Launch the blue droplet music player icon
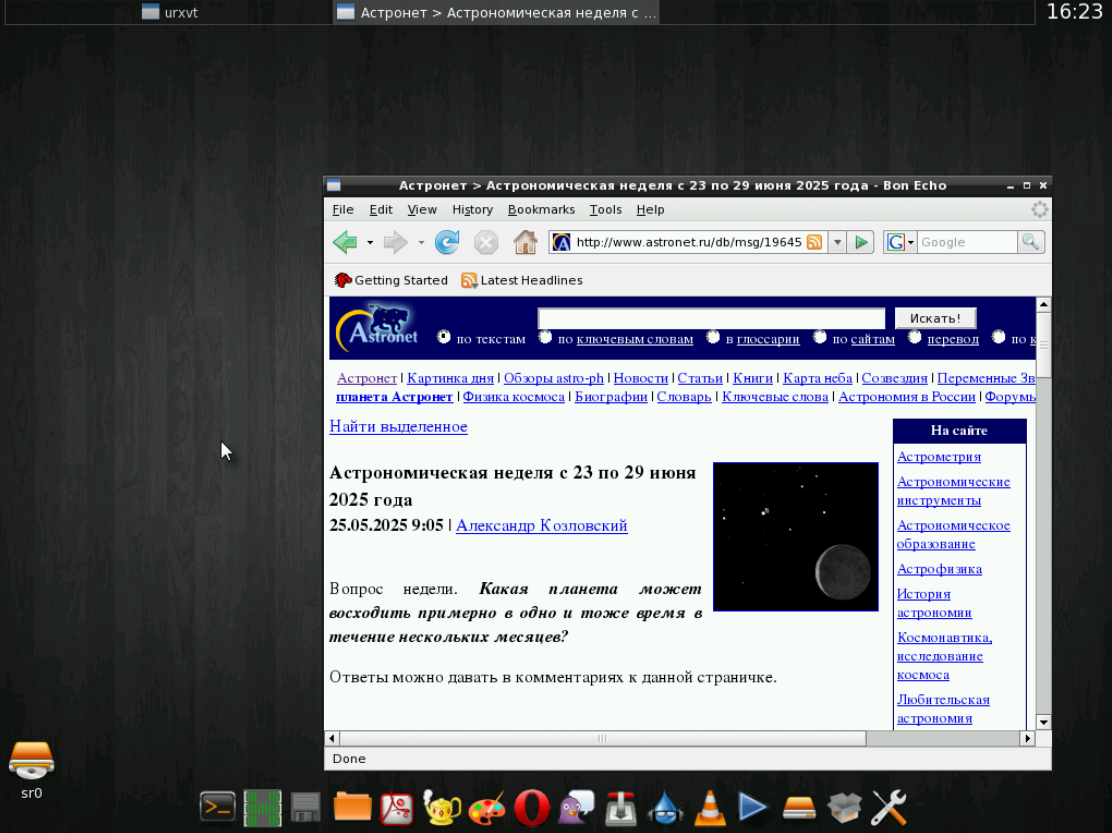Screen dimensions: 1112x833 [x=665, y=807]
